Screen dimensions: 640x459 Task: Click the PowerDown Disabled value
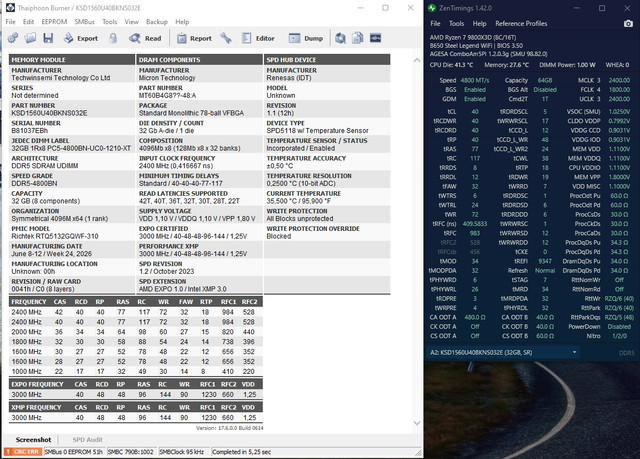click(x=619, y=327)
